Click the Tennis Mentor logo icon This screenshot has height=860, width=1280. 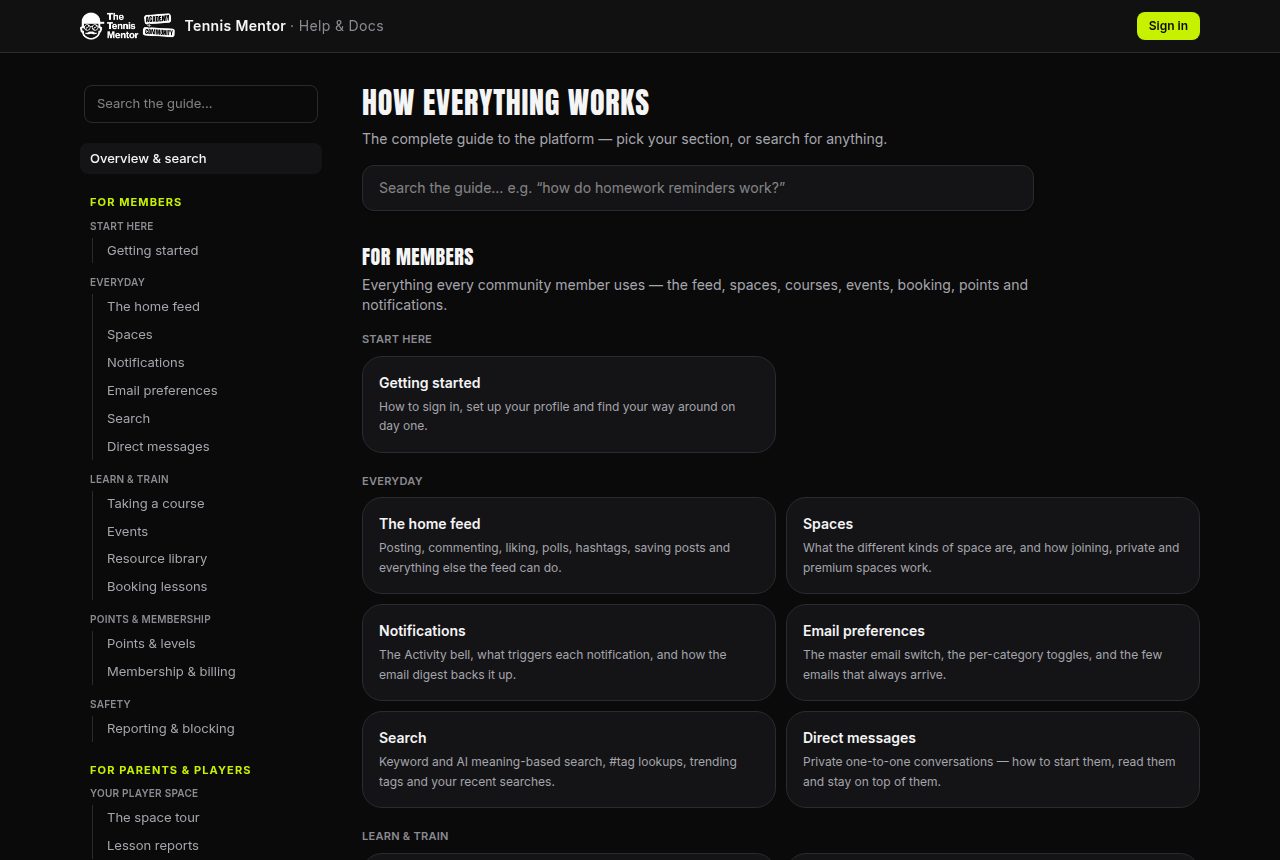click(x=128, y=26)
